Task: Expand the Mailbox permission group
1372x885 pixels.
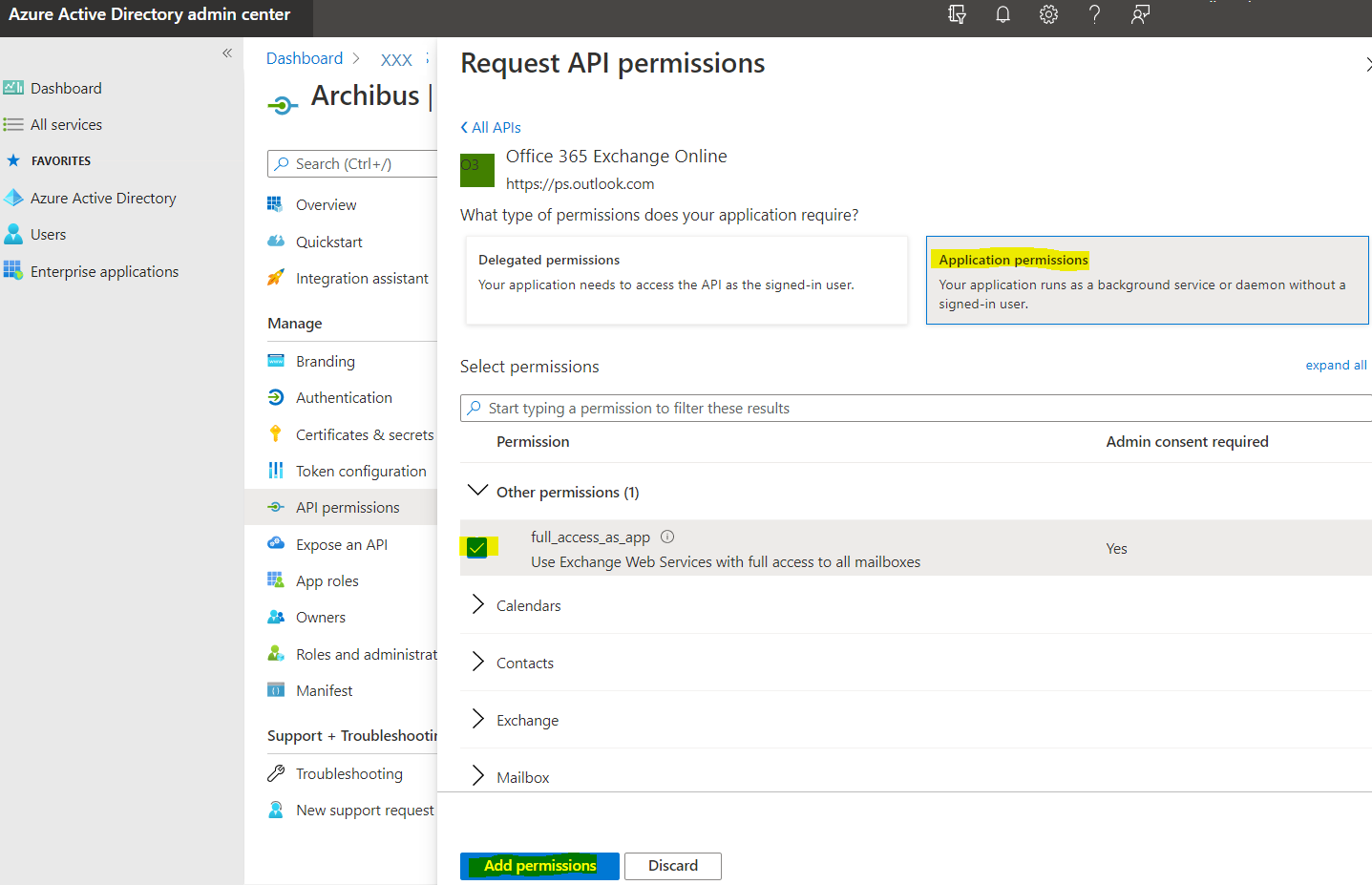Action: 477,776
